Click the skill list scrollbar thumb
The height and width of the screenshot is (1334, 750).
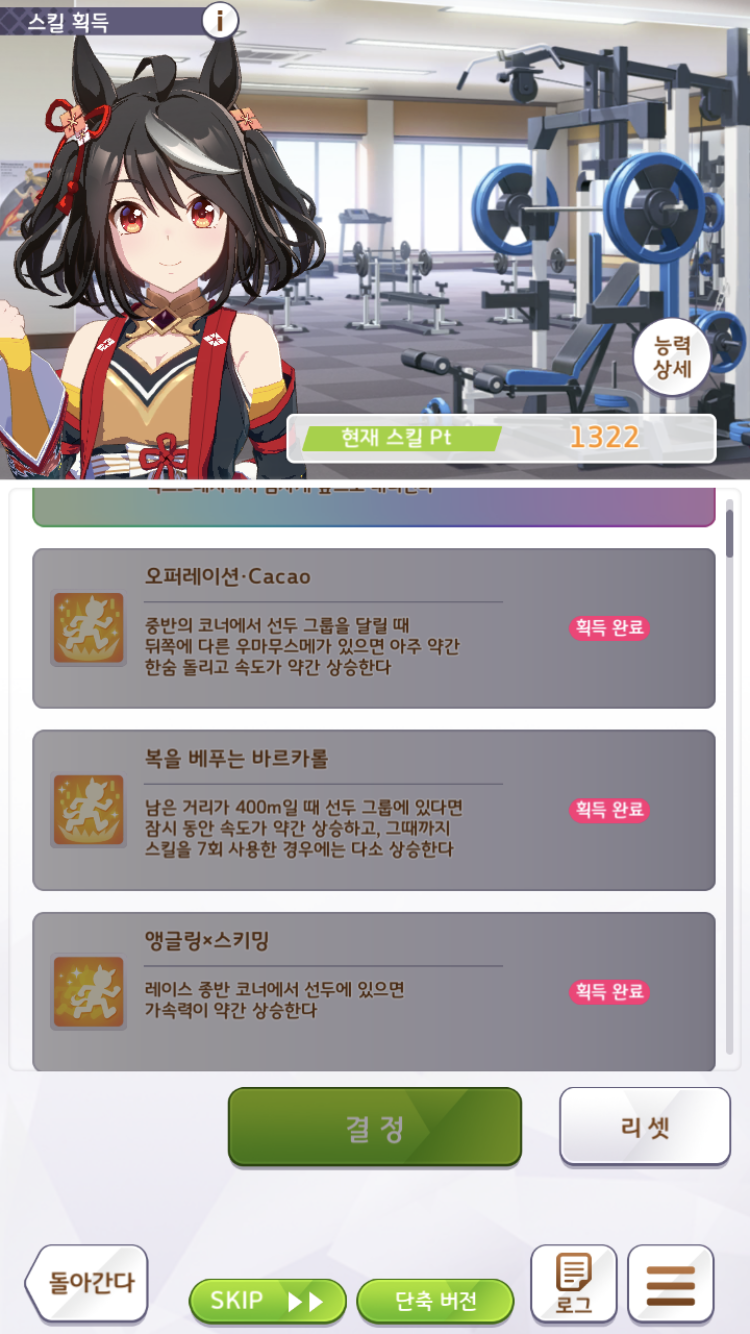click(x=730, y=532)
